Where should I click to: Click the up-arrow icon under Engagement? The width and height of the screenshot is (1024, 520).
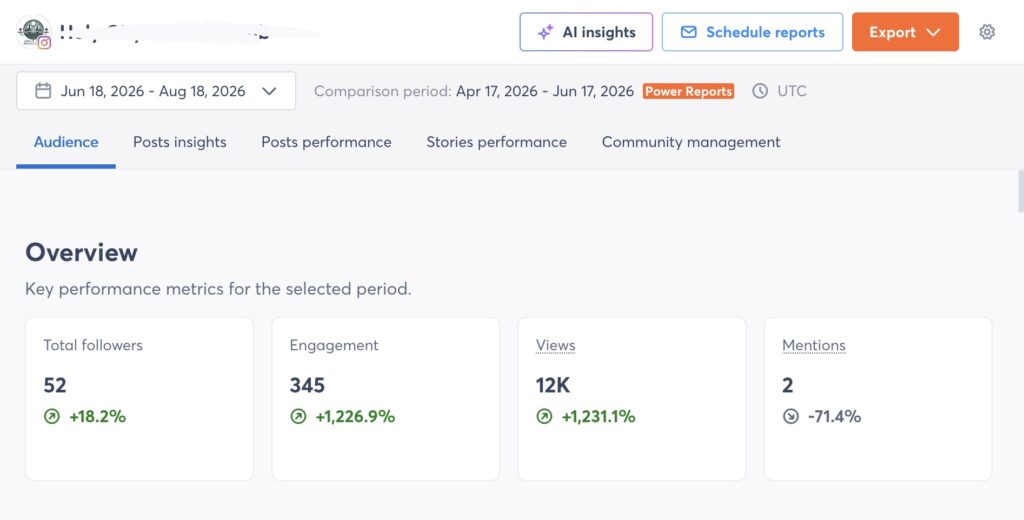point(298,416)
